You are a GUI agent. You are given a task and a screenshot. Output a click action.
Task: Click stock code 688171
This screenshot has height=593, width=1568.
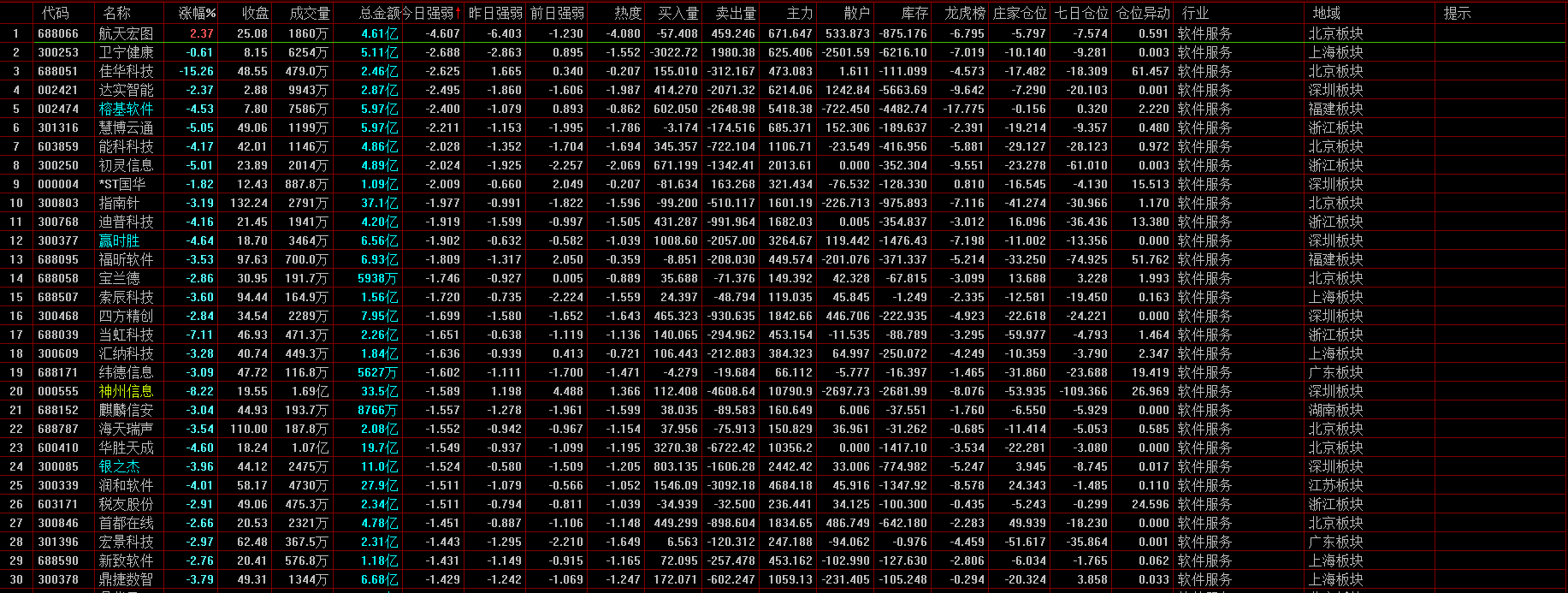pos(58,372)
